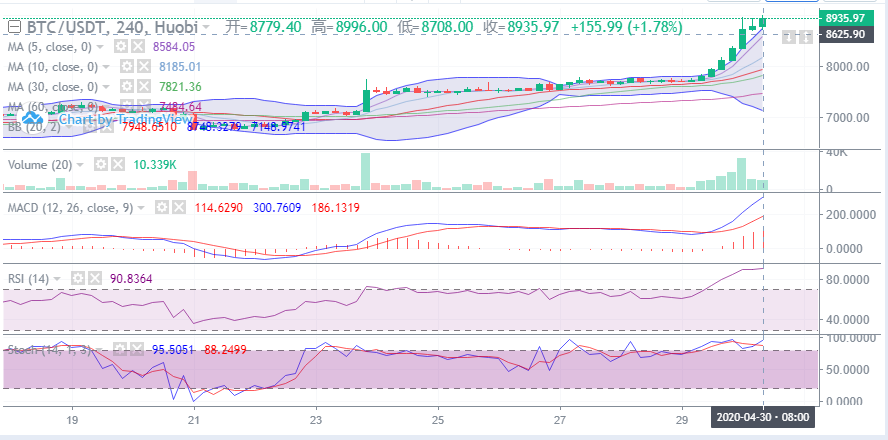The image size is (888, 440).
Task: Click the 7000.00 price axis label
Action: pyautogui.click(x=846, y=118)
